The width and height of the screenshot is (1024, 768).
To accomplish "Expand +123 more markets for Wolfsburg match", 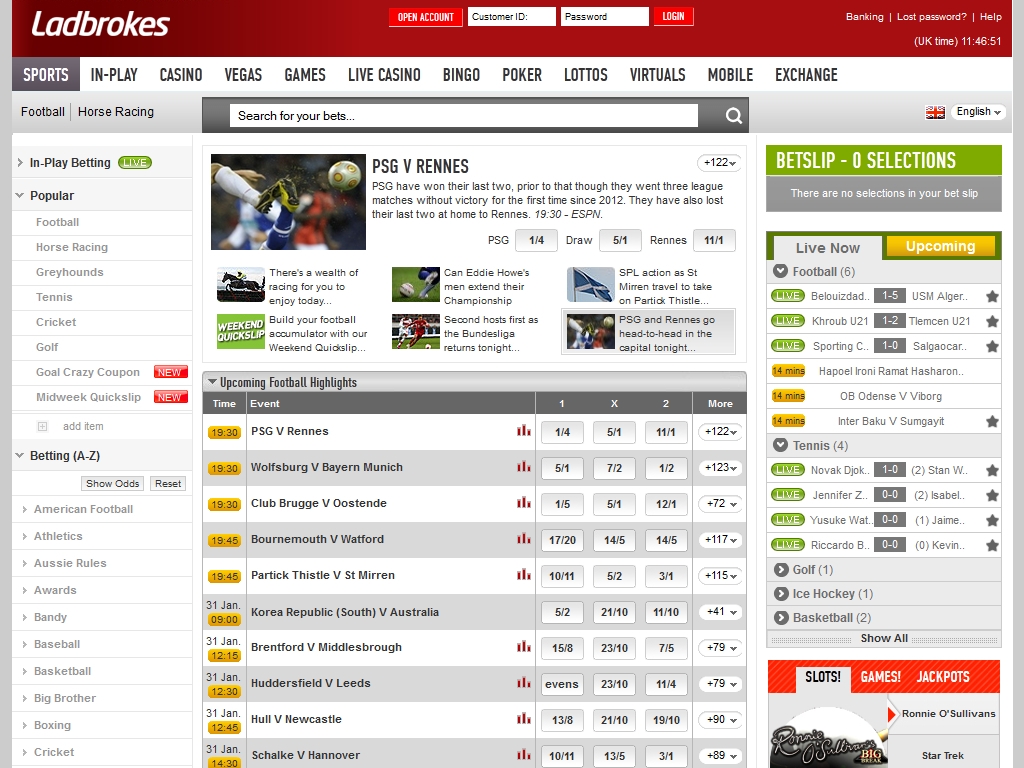I will click(720, 468).
